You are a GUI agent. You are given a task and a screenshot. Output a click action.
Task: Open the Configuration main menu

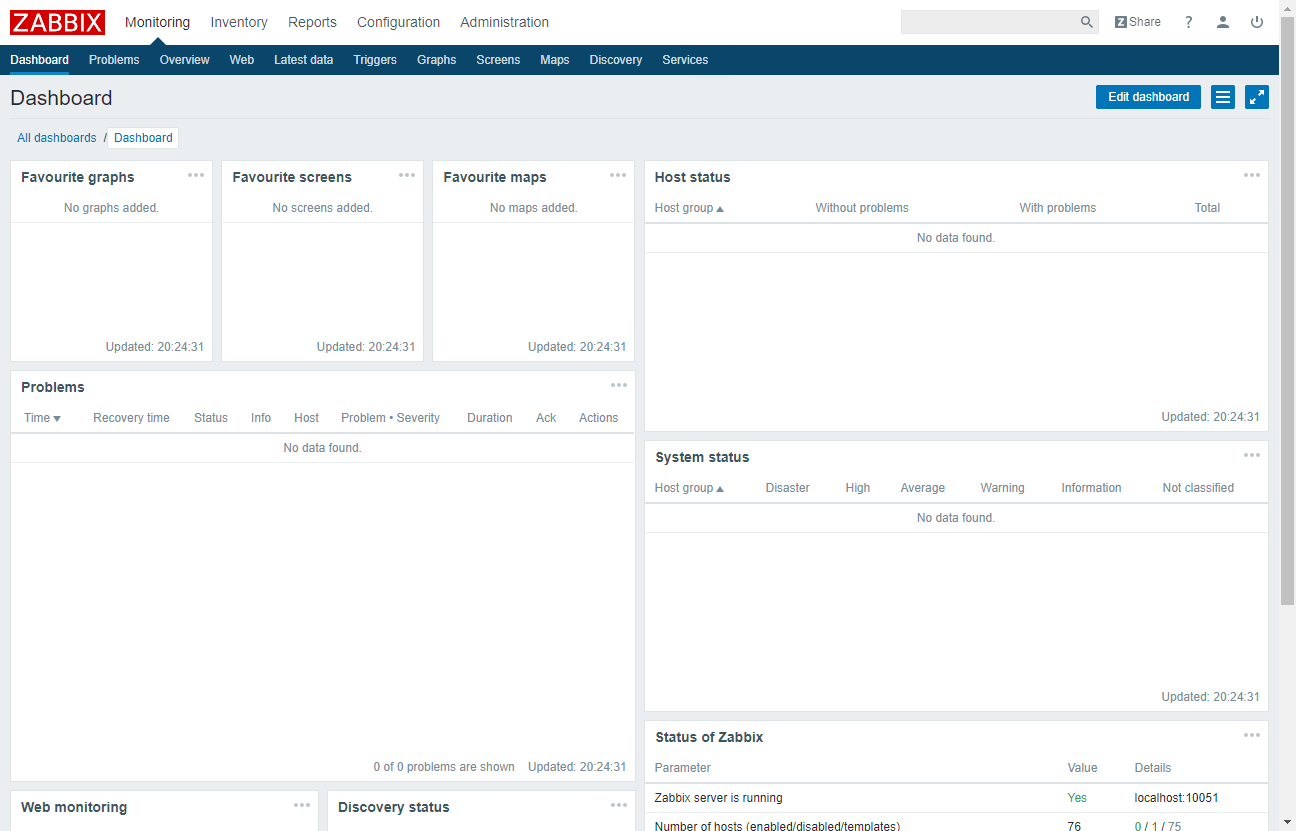[398, 22]
